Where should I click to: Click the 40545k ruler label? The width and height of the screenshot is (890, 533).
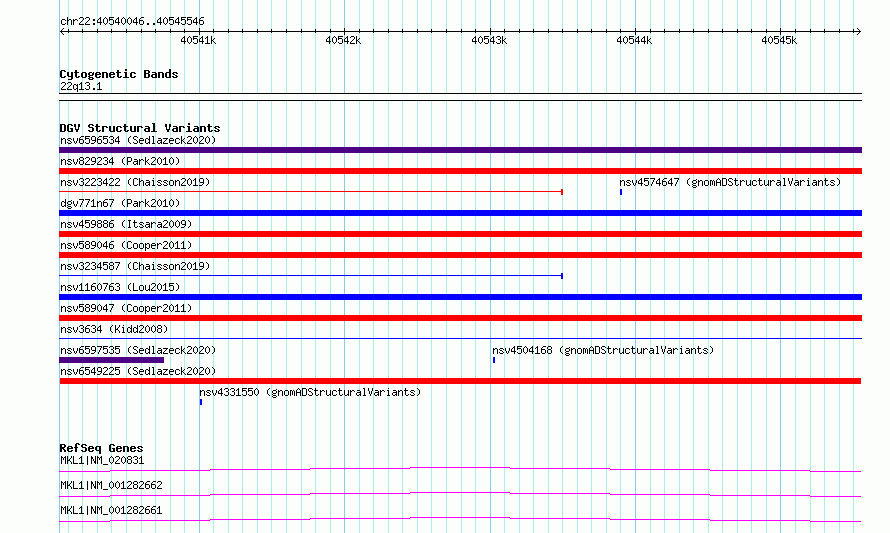(x=779, y=40)
